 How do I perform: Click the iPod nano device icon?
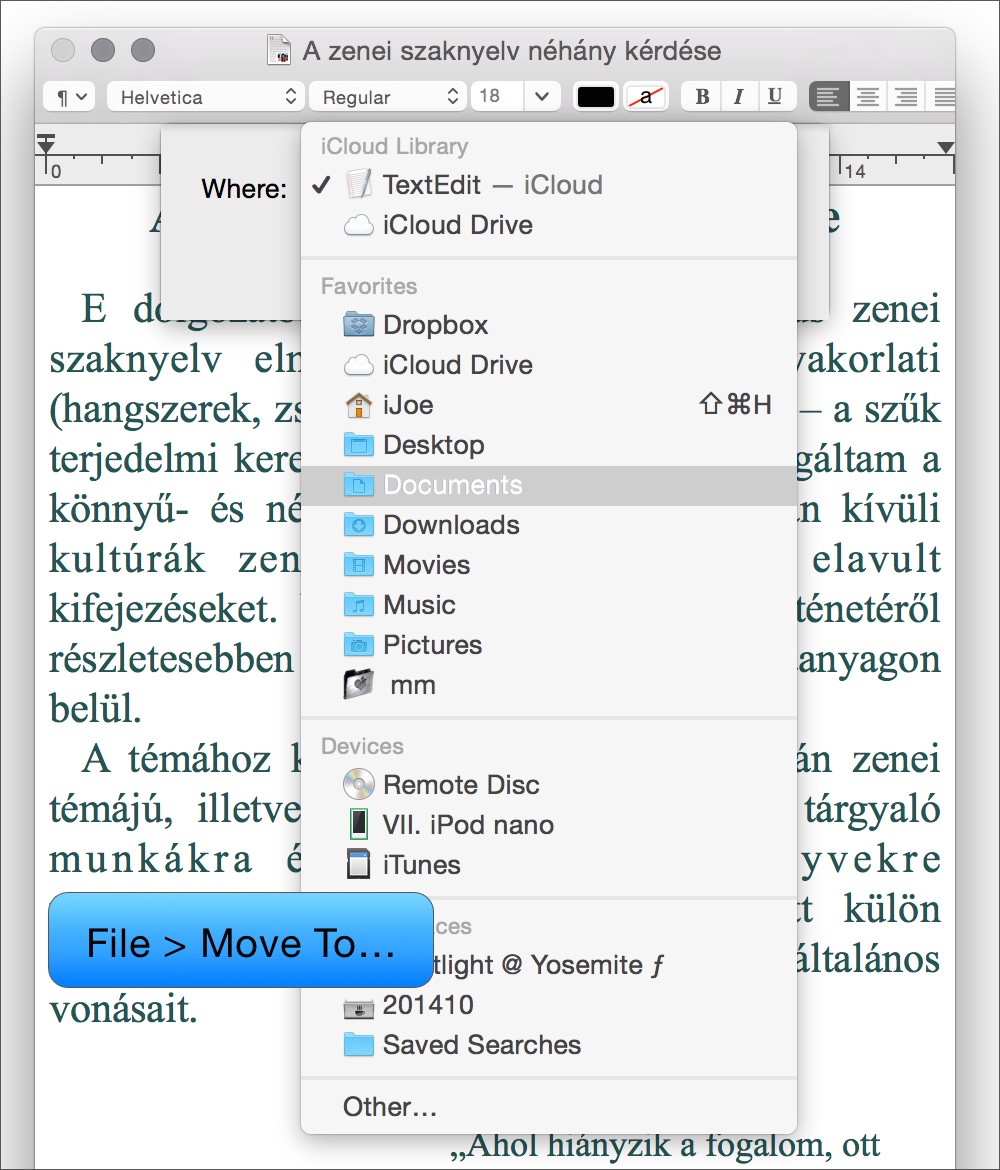[358, 825]
